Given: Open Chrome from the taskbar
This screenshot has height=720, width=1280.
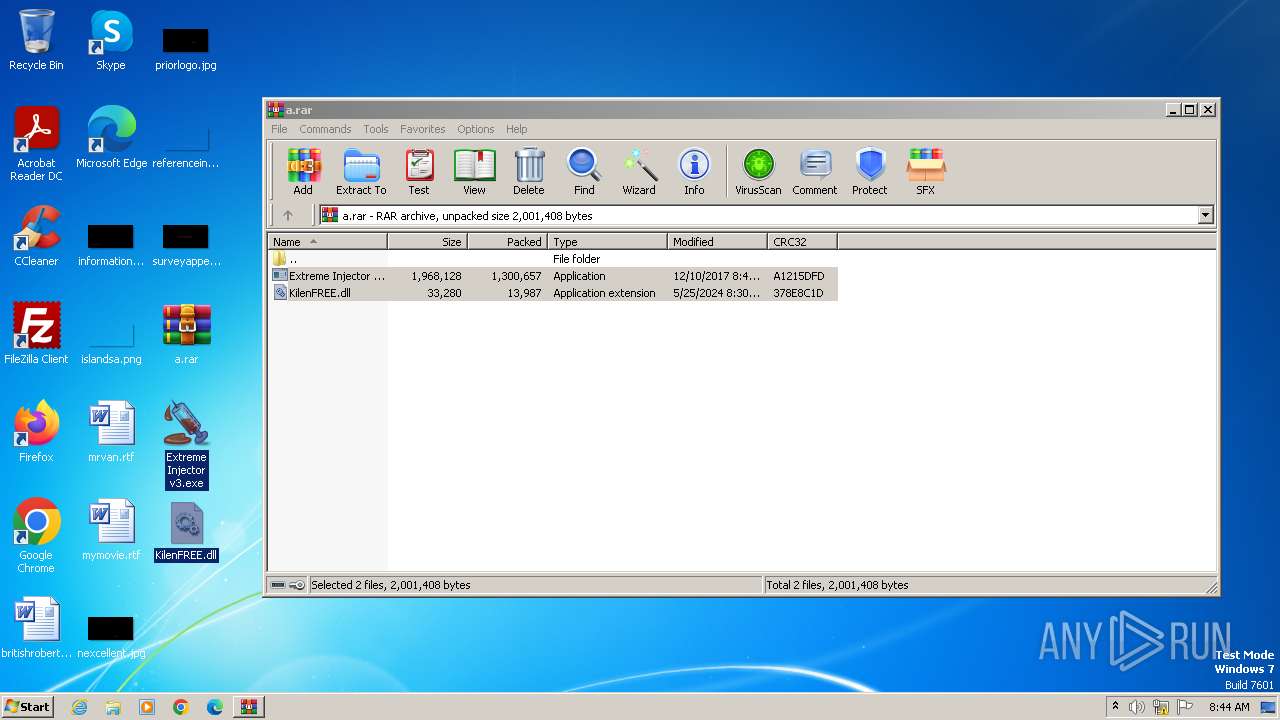Looking at the screenshot, I should [181, 707].
